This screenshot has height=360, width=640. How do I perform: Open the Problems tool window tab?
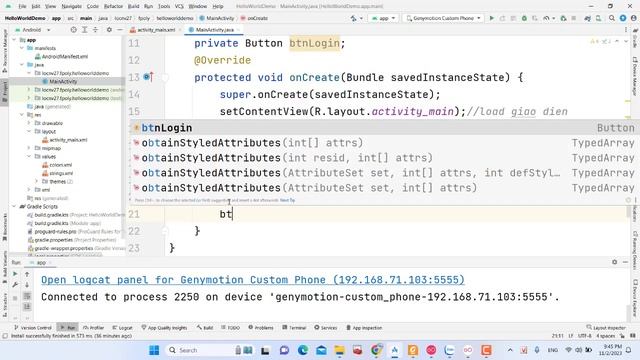tap(261, 327)
